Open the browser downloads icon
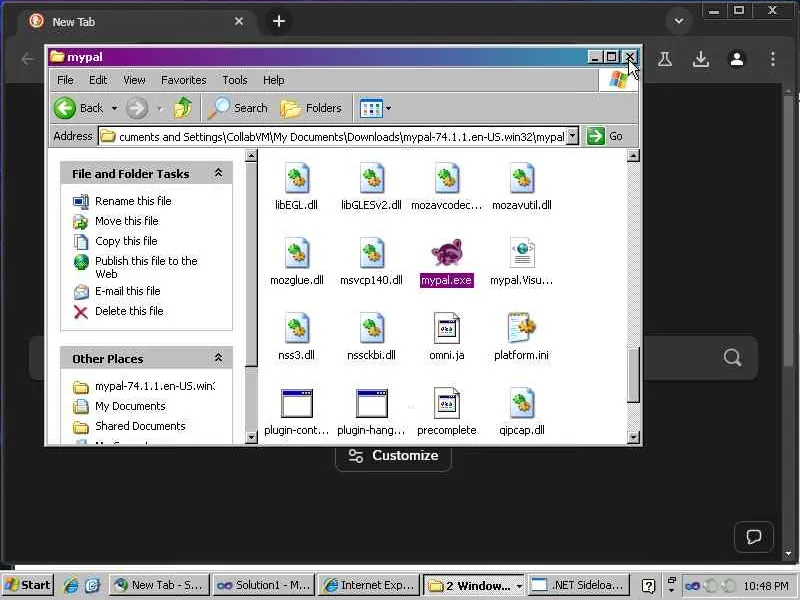Screen dimensions: 800x600 (701, 59)
